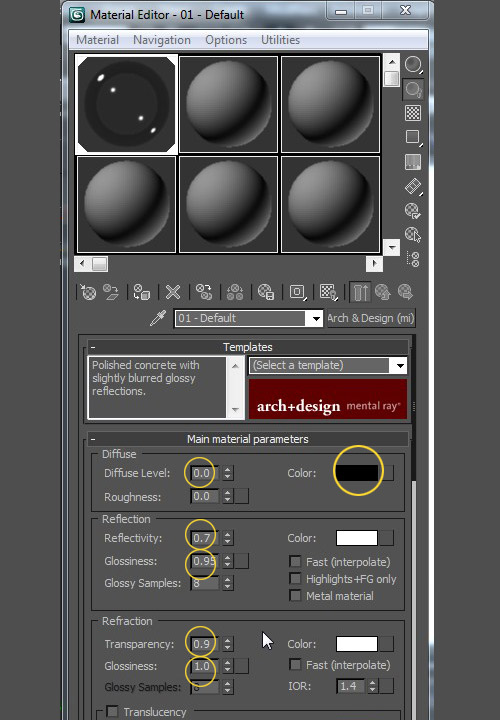Screen dimensions: 500x720
Task: Select the second sample slot in top row
Action: 228,104
